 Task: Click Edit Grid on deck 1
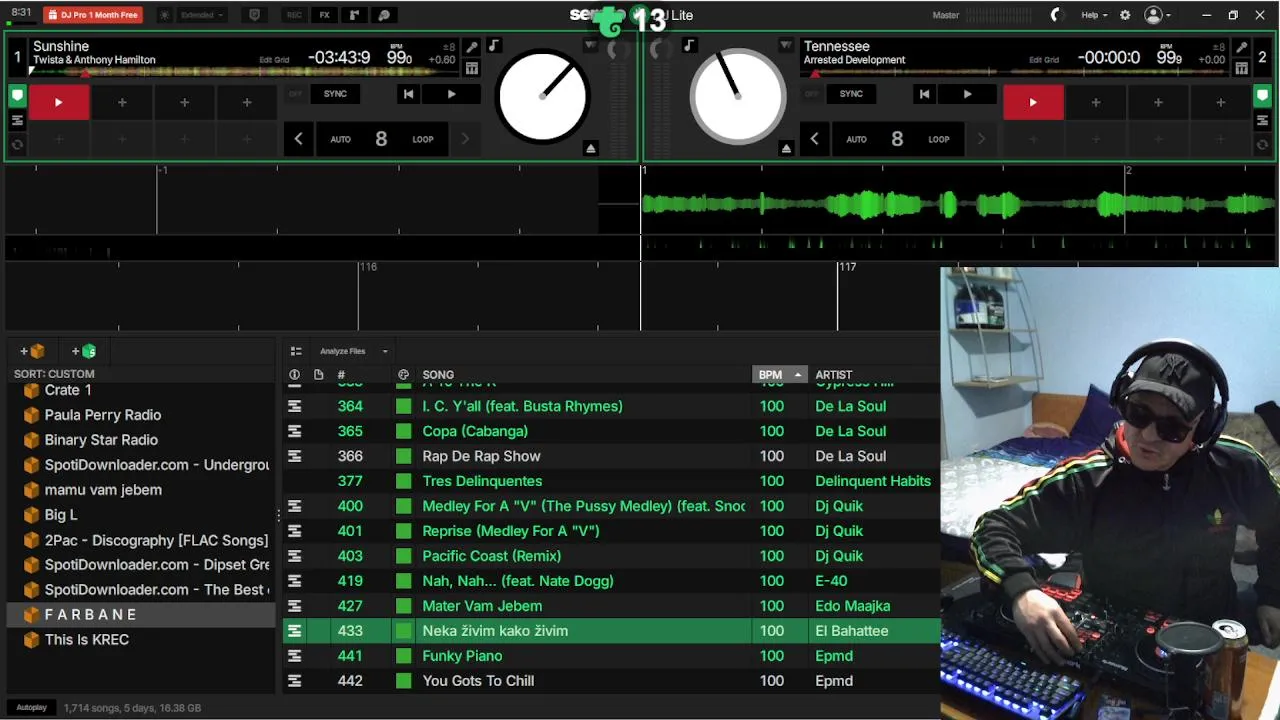(x=274, y=60)
